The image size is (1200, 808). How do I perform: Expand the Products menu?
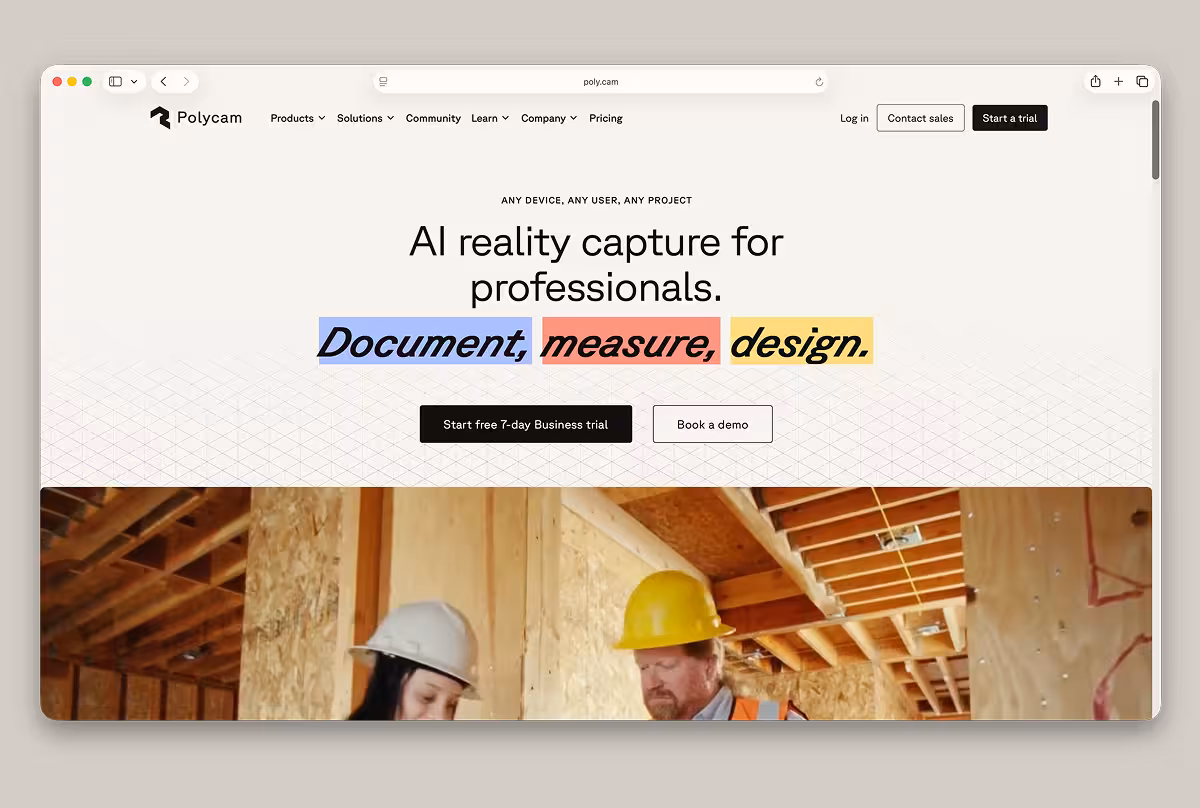coord(298,118)
